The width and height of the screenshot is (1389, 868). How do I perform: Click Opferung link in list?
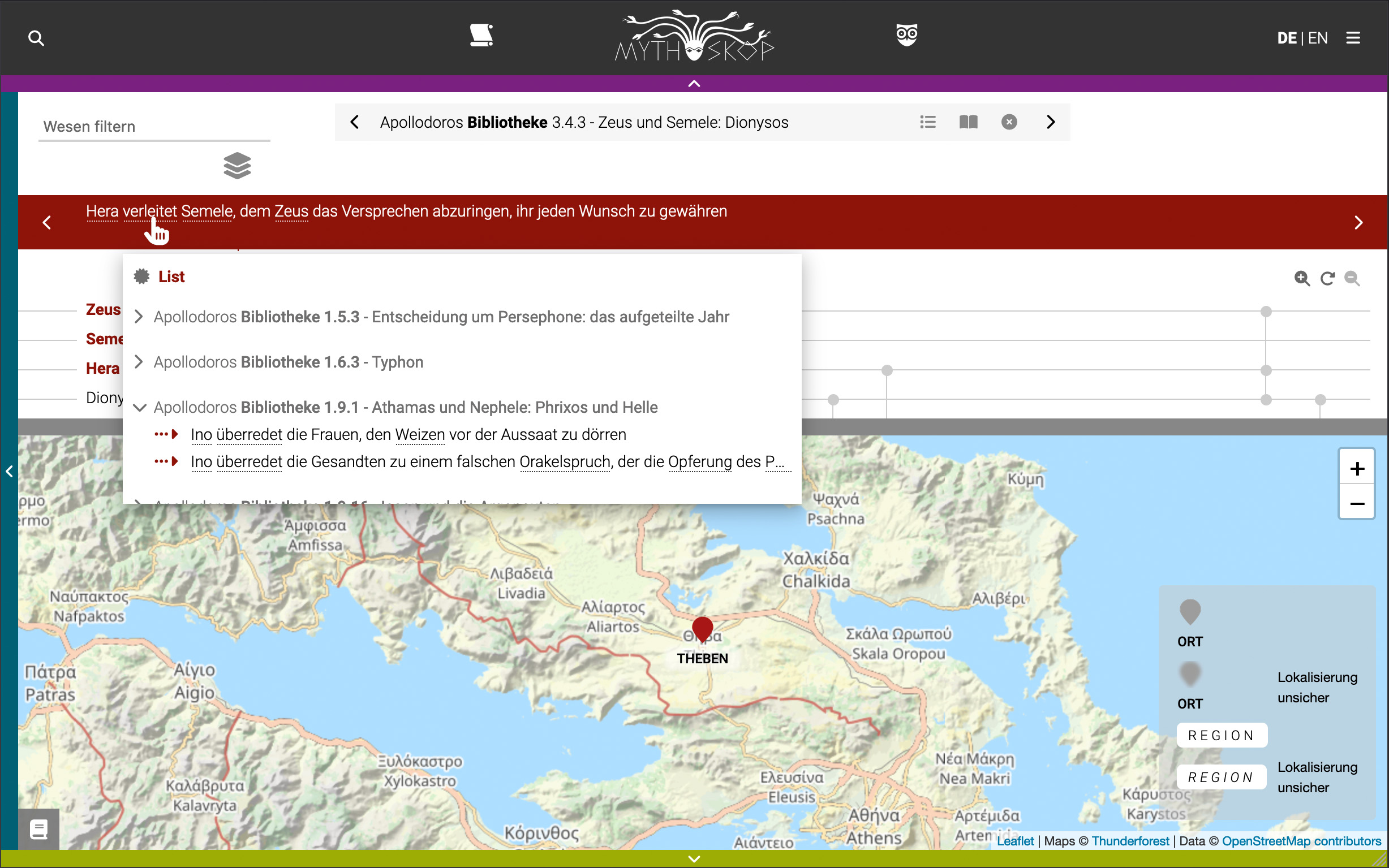click(700, 462)
